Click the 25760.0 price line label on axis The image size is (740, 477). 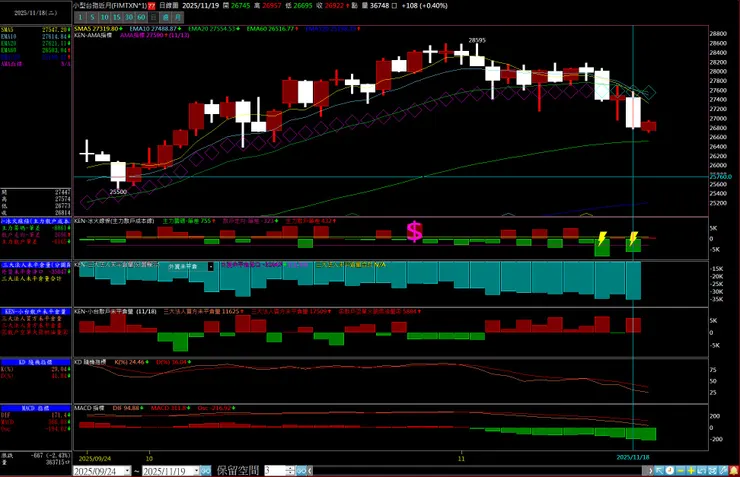pyautogui.click(x=721, y=177)
